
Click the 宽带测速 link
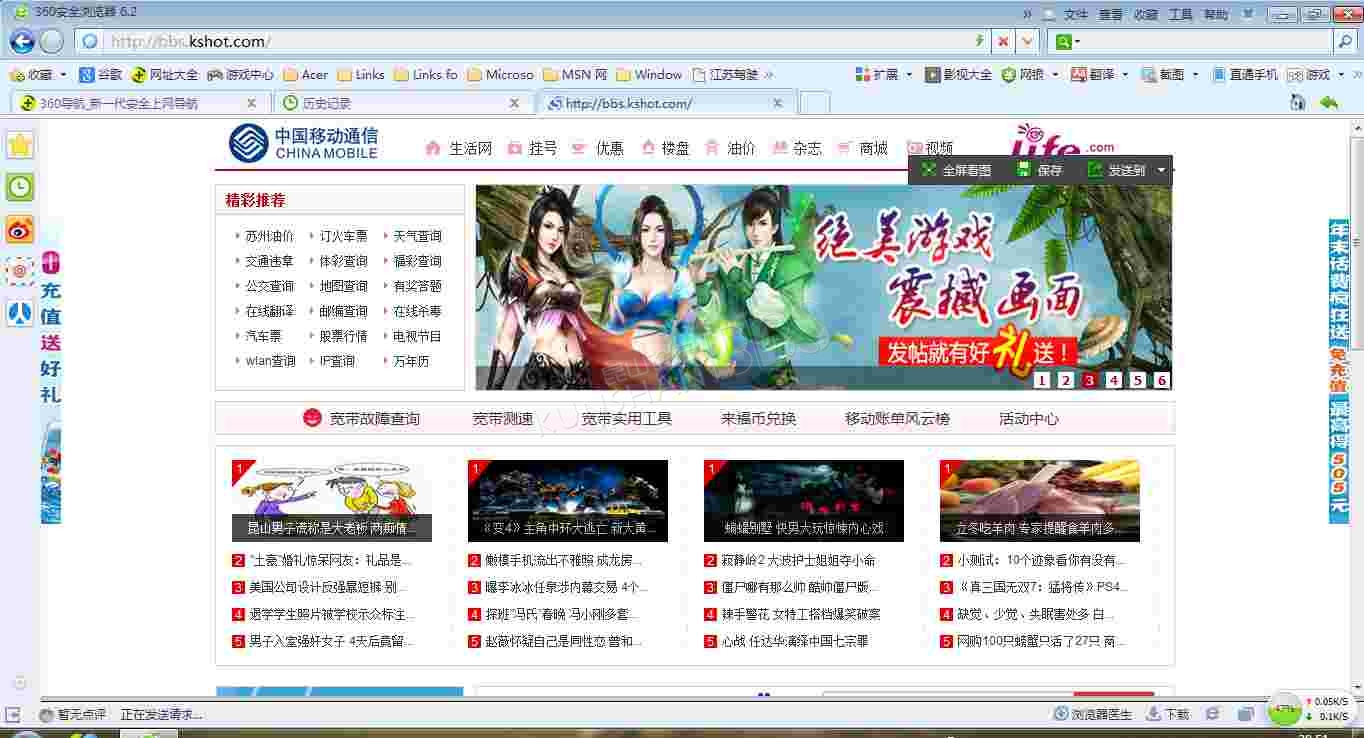503,419
